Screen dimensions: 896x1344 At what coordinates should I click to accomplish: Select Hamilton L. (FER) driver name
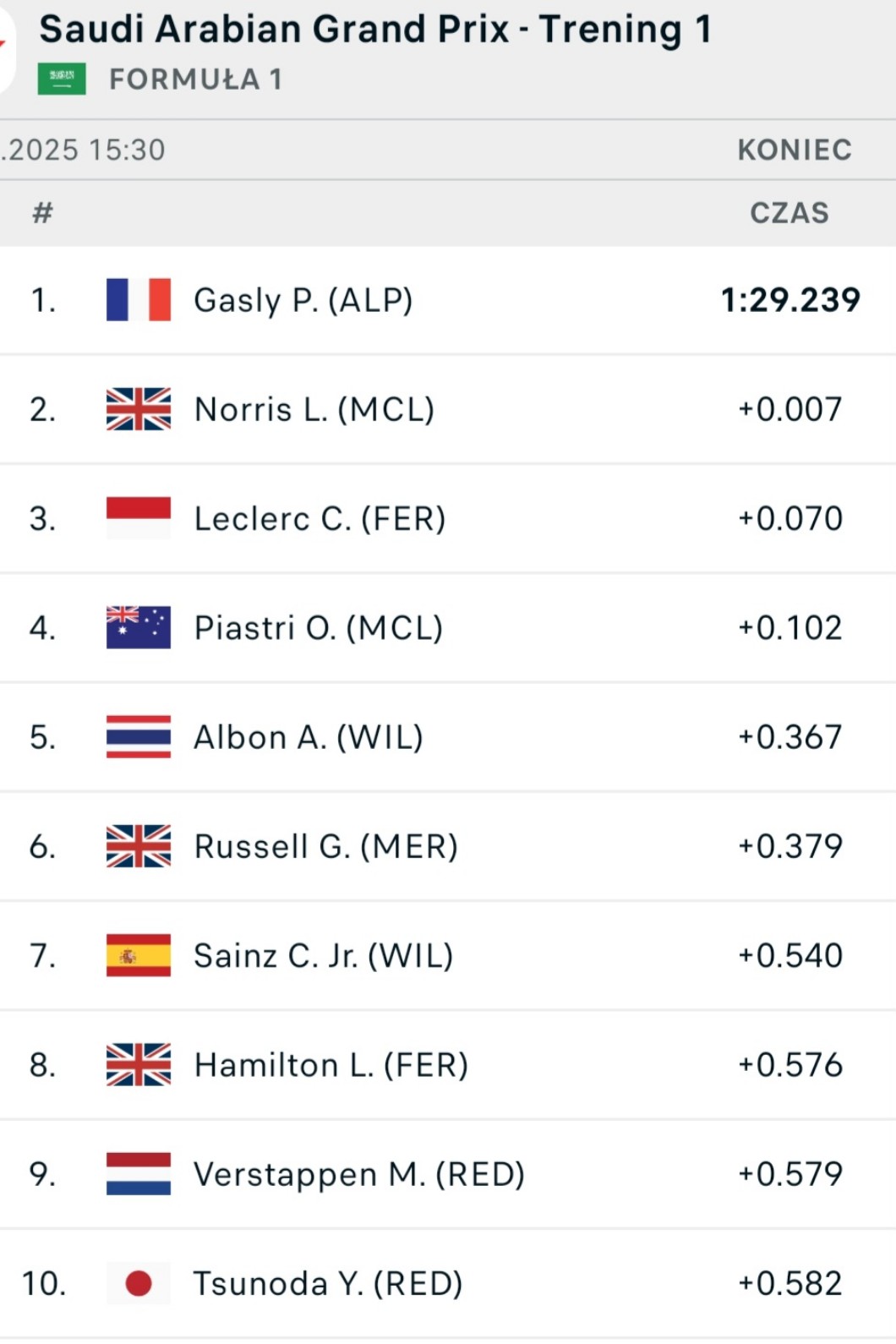point(331,1065)
